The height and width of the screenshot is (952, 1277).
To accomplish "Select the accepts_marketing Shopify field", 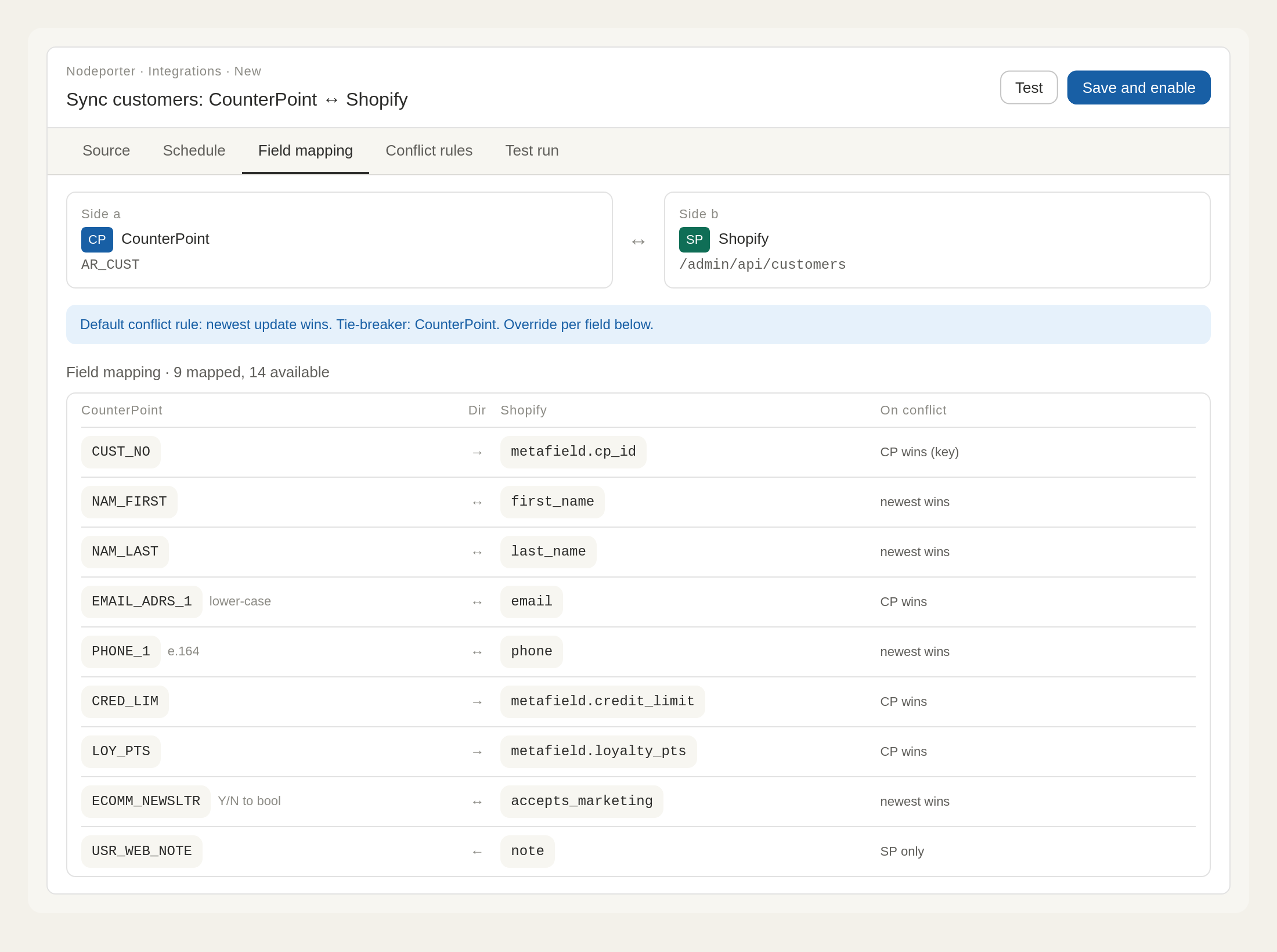I will click(582, 801).
